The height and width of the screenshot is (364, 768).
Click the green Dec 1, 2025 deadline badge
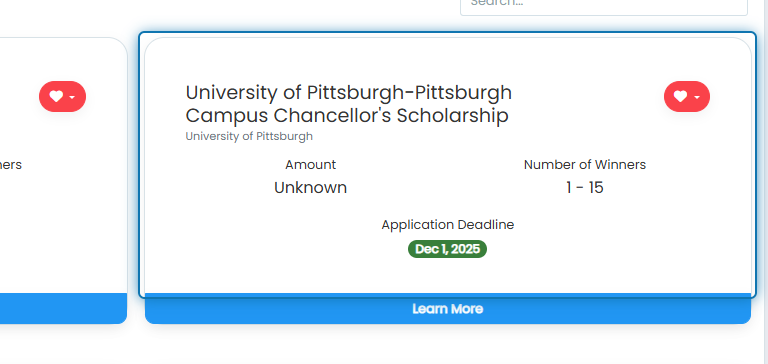(448, 249)
